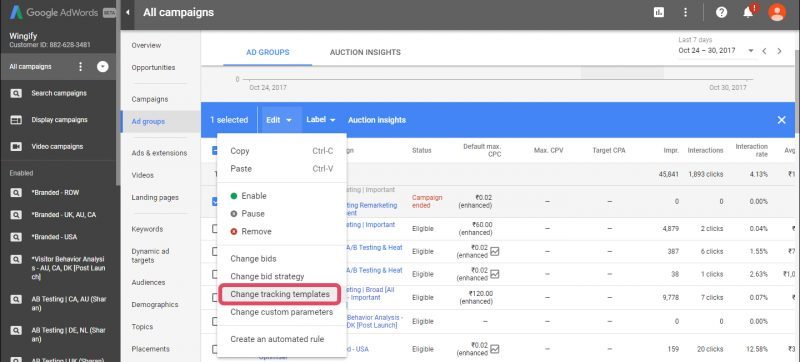Open the user account avatar

[x=777, y=12]
